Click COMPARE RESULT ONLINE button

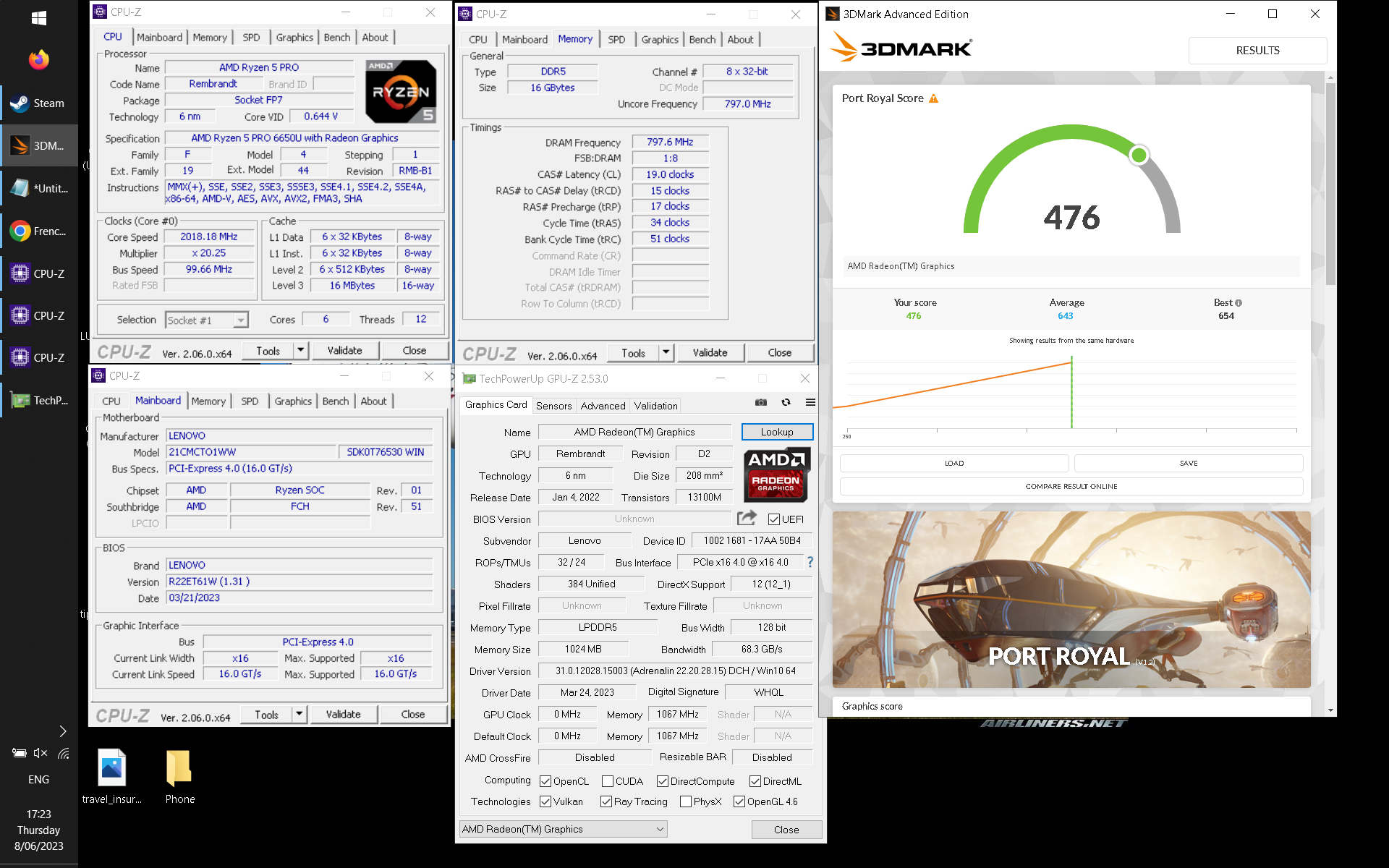tap(1071, 487)
